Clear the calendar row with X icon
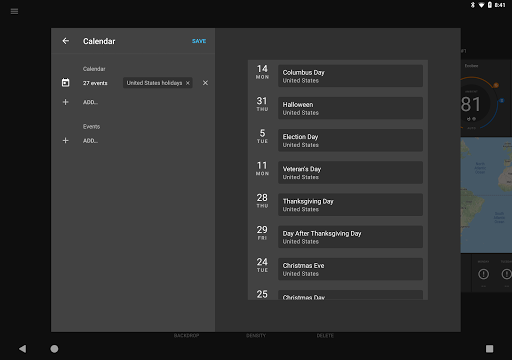The image size is (512, 360). pos(205,83)
